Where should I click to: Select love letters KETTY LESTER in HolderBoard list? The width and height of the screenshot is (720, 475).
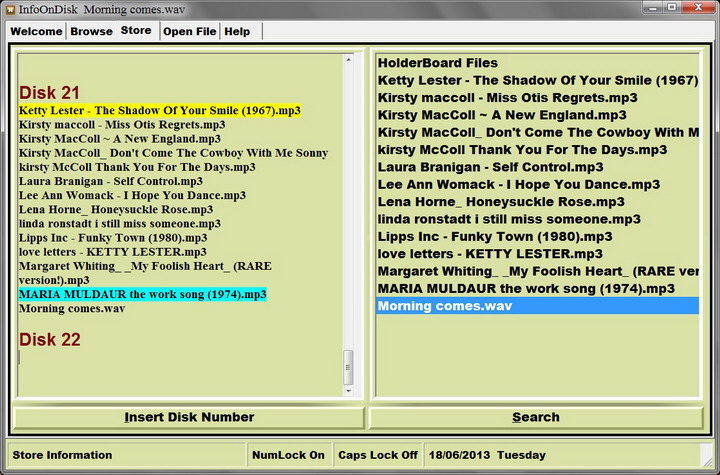pos(537,254)
